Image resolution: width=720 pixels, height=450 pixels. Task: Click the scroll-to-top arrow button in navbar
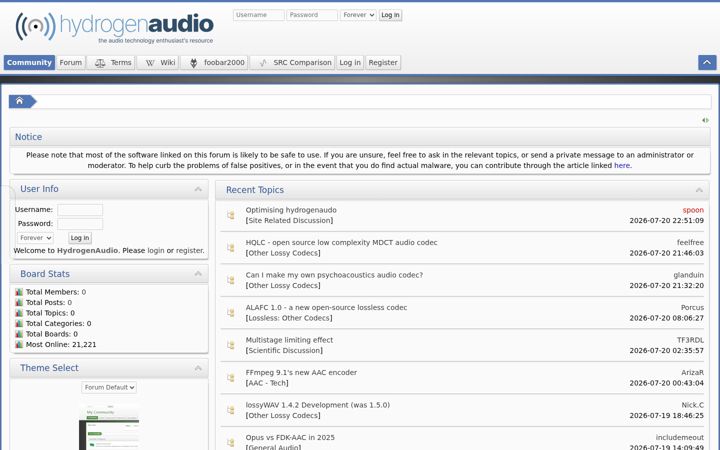point(707,62)
